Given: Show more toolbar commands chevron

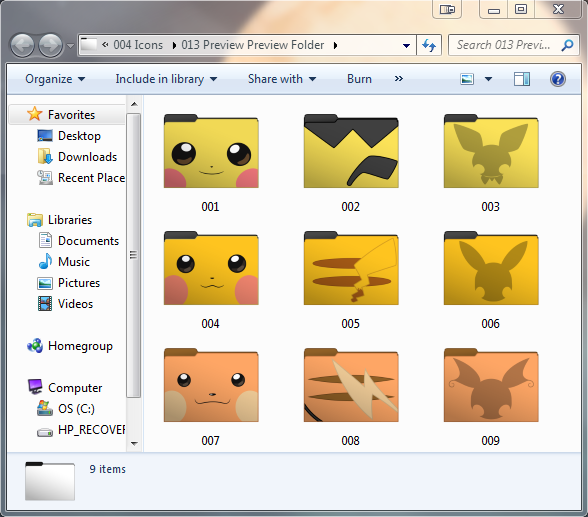Looking at the screenshot, I should pyautogui.click(x=399, y=79).
